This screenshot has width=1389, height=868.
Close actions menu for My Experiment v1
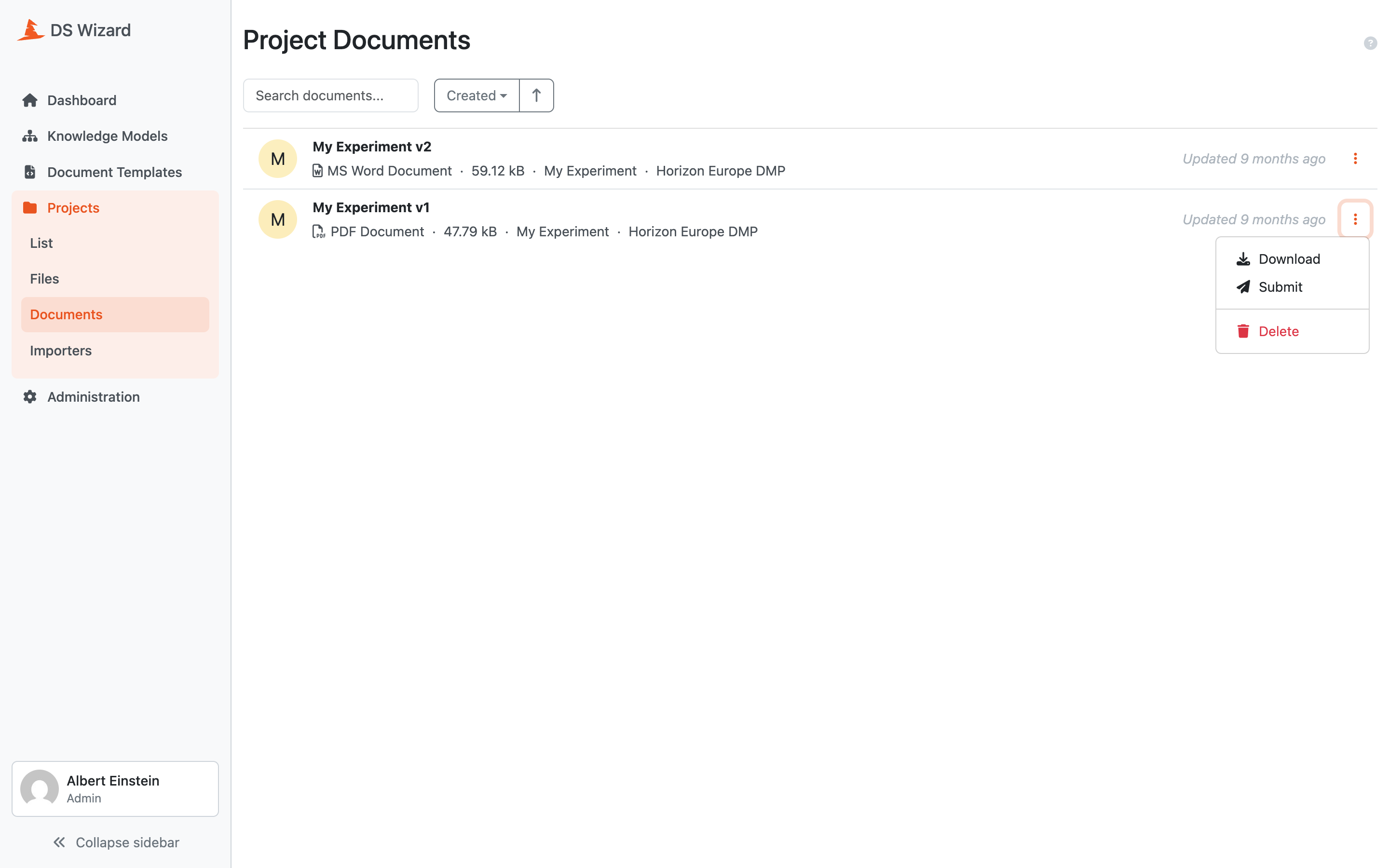click(1355, 219)
